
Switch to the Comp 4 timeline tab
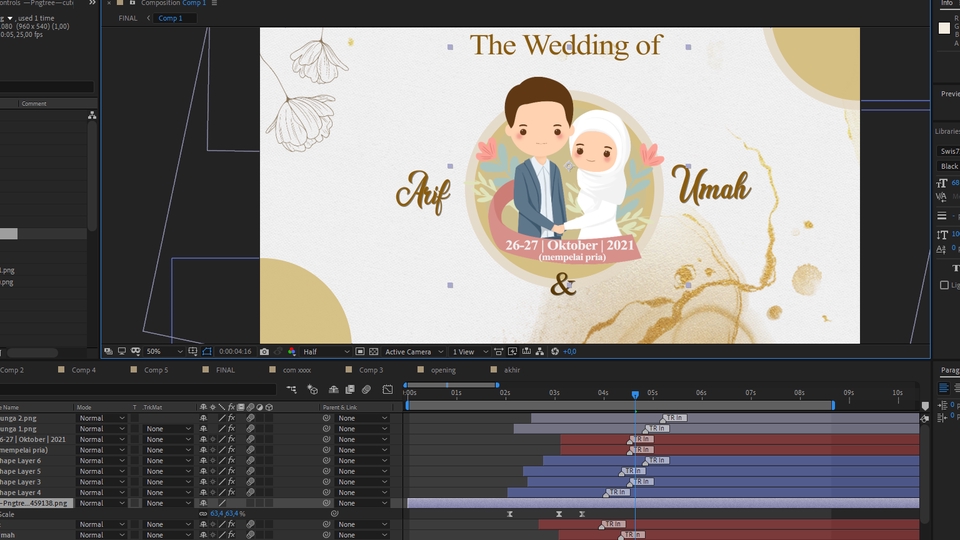(x=83, y=370)
